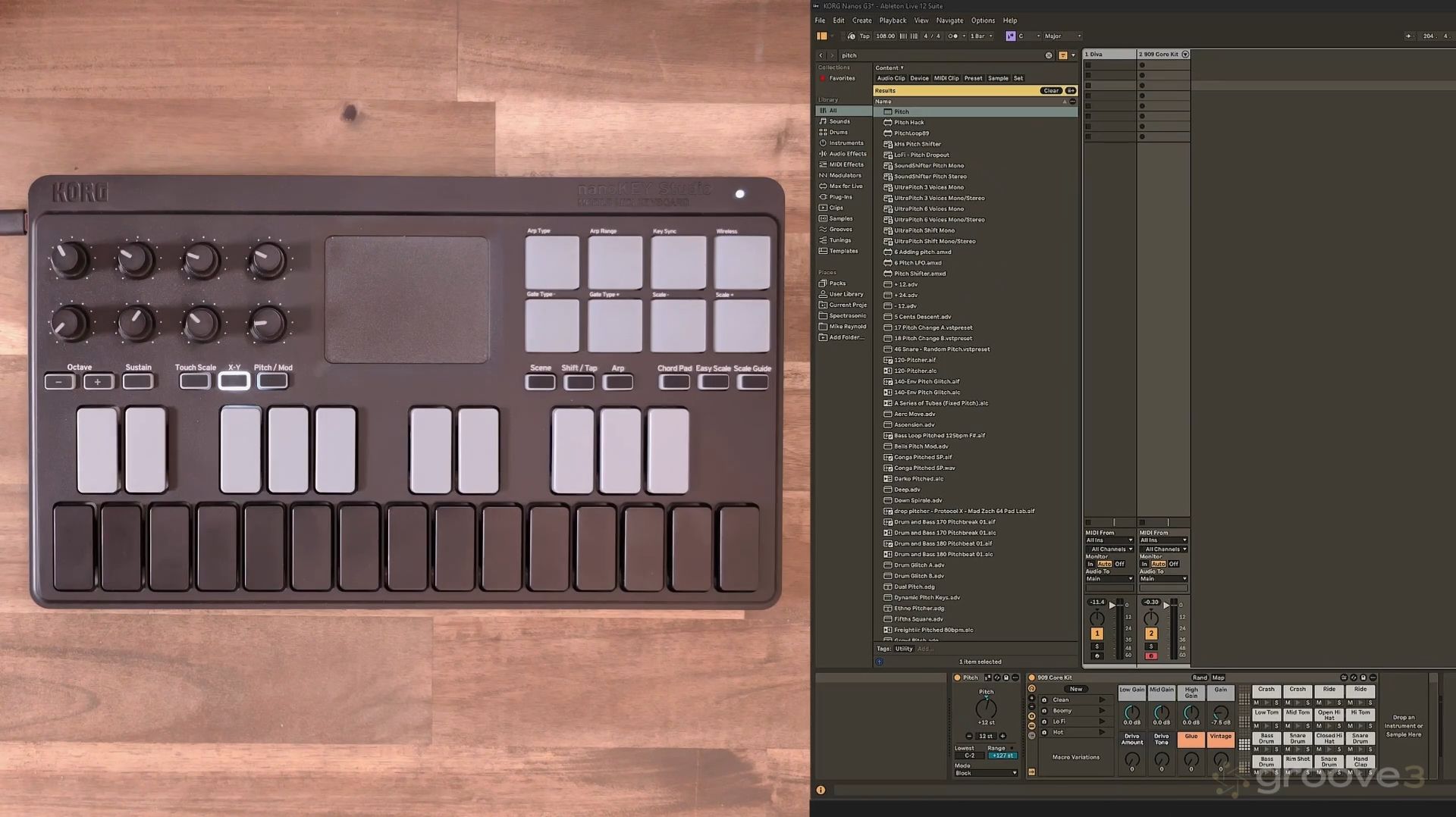This screenshot has height=817, width=1456.
Task: Open the Templates library category
Action: tap(843, 251)
